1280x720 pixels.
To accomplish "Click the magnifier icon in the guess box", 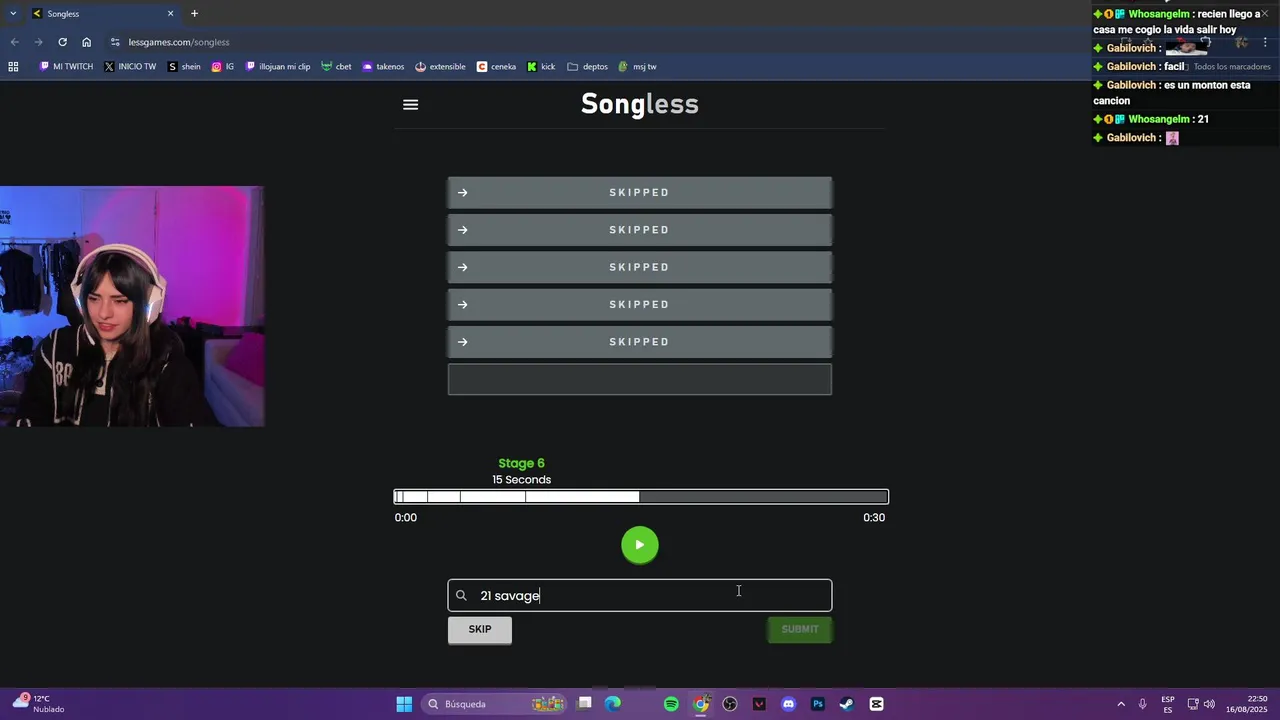I will point(461,595).
